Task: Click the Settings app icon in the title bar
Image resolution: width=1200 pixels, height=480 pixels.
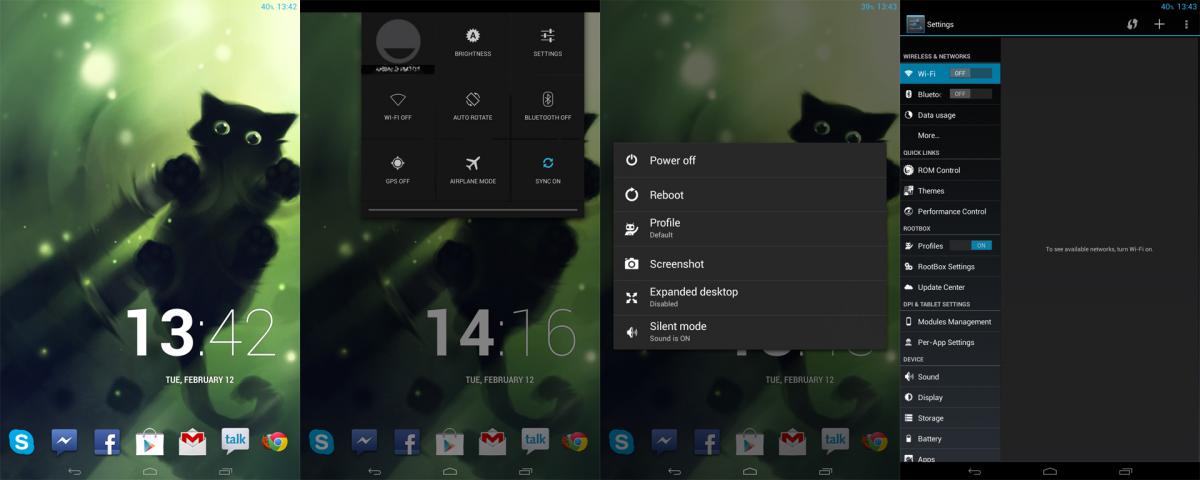Action: tap(915, 24)
